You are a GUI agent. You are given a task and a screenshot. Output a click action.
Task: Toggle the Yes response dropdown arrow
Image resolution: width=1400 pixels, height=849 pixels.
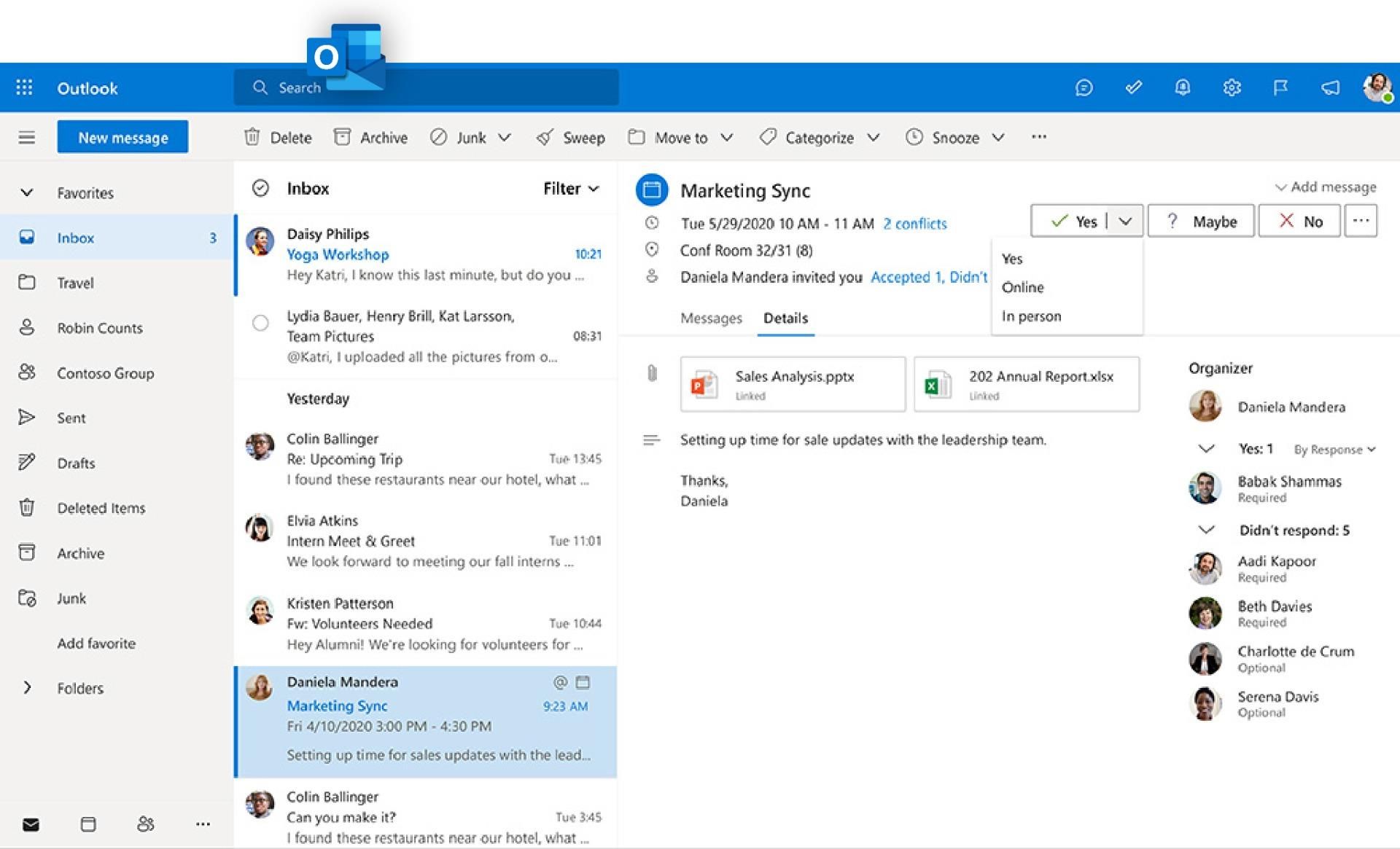tap(1125, 221)
